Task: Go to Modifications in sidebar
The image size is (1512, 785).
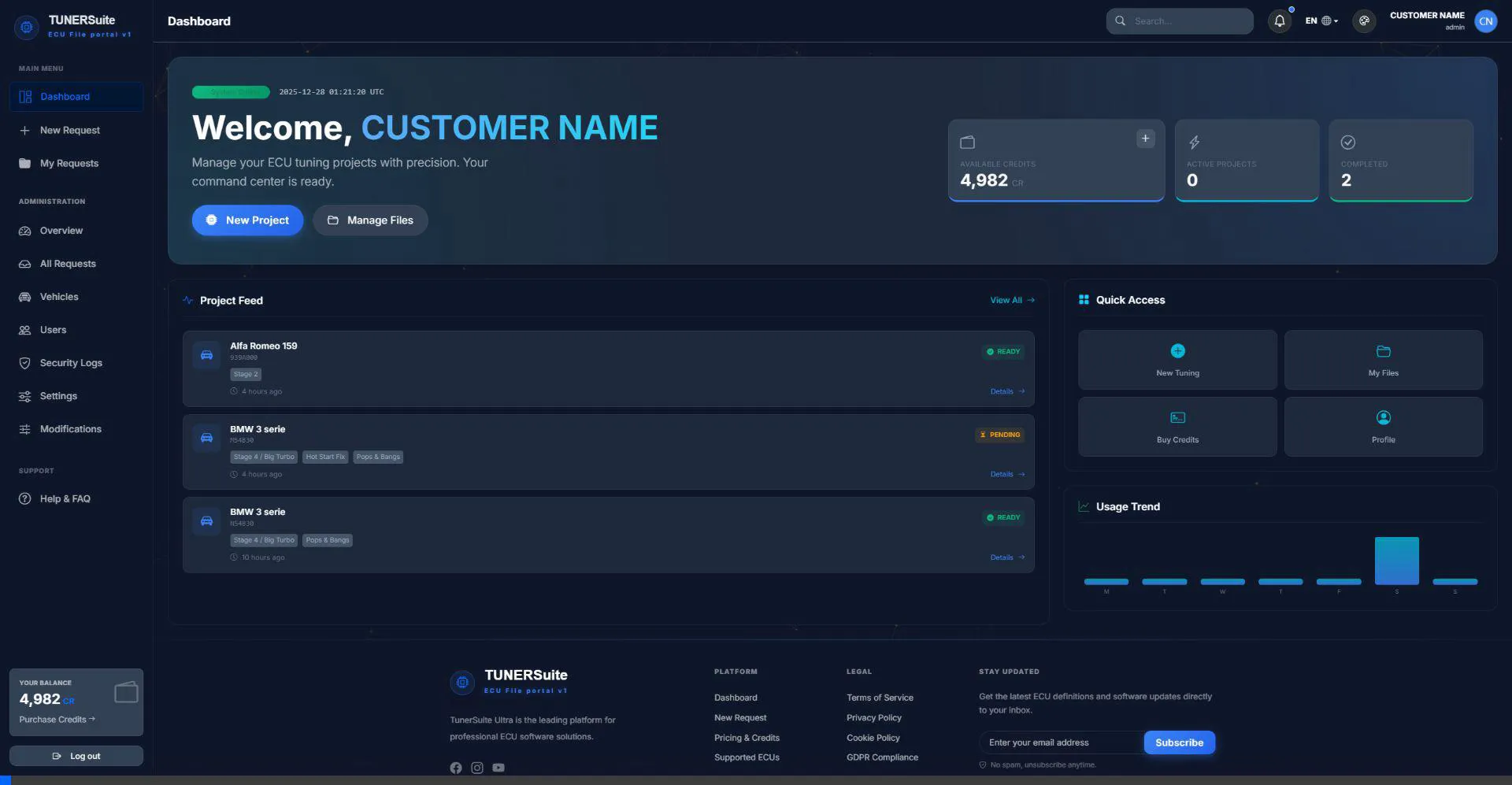Action: coord(71,429)
